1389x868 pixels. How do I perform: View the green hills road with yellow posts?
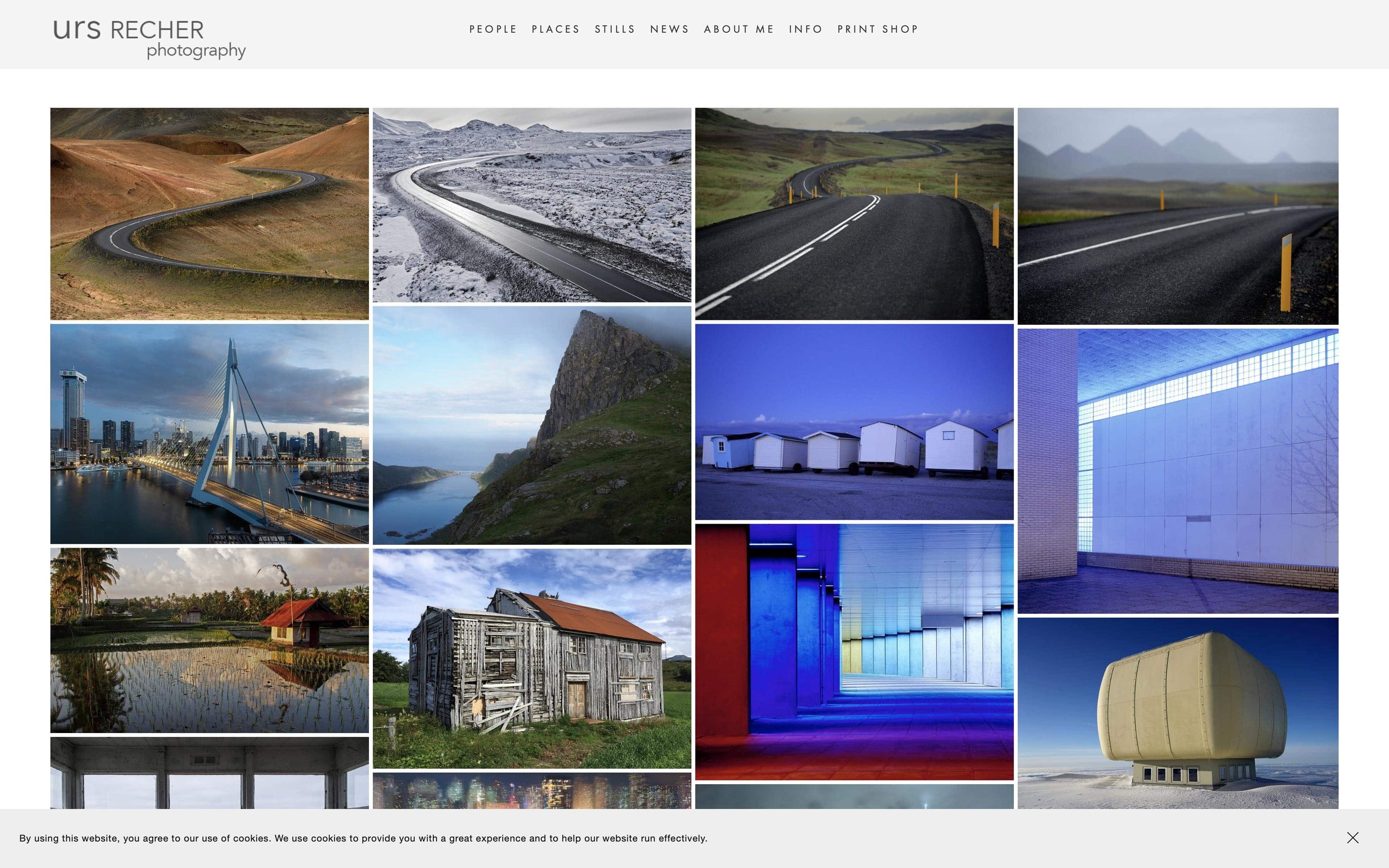coord(854,214)
